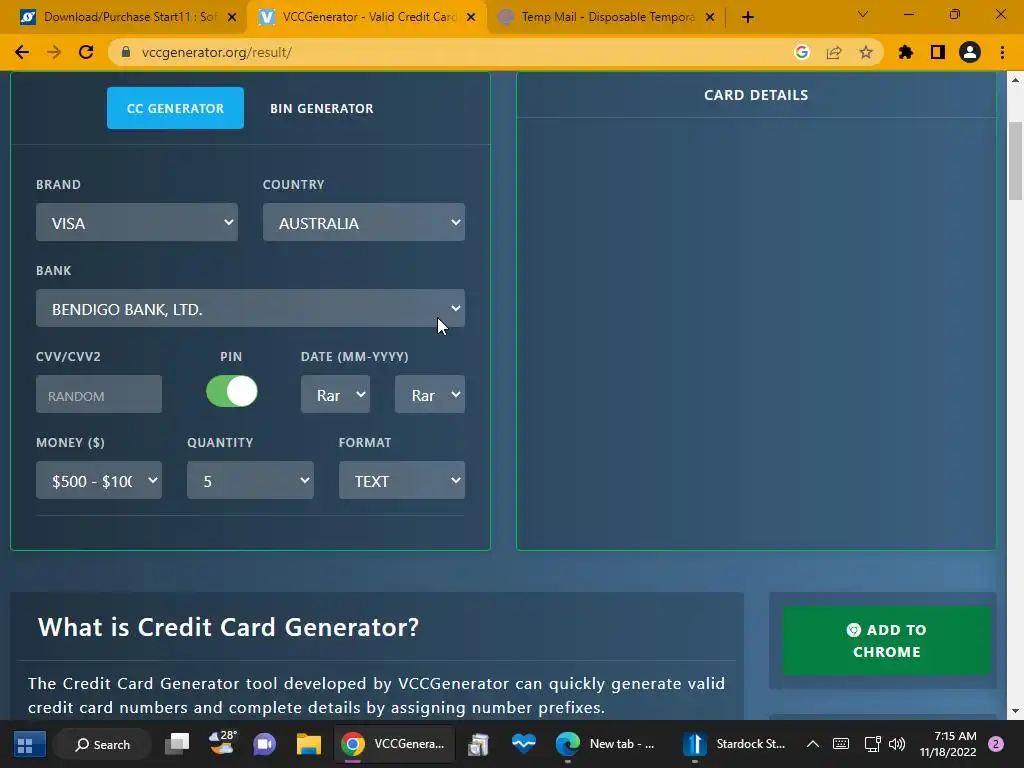Click the browser forward arrow

(x=54, y=52)
